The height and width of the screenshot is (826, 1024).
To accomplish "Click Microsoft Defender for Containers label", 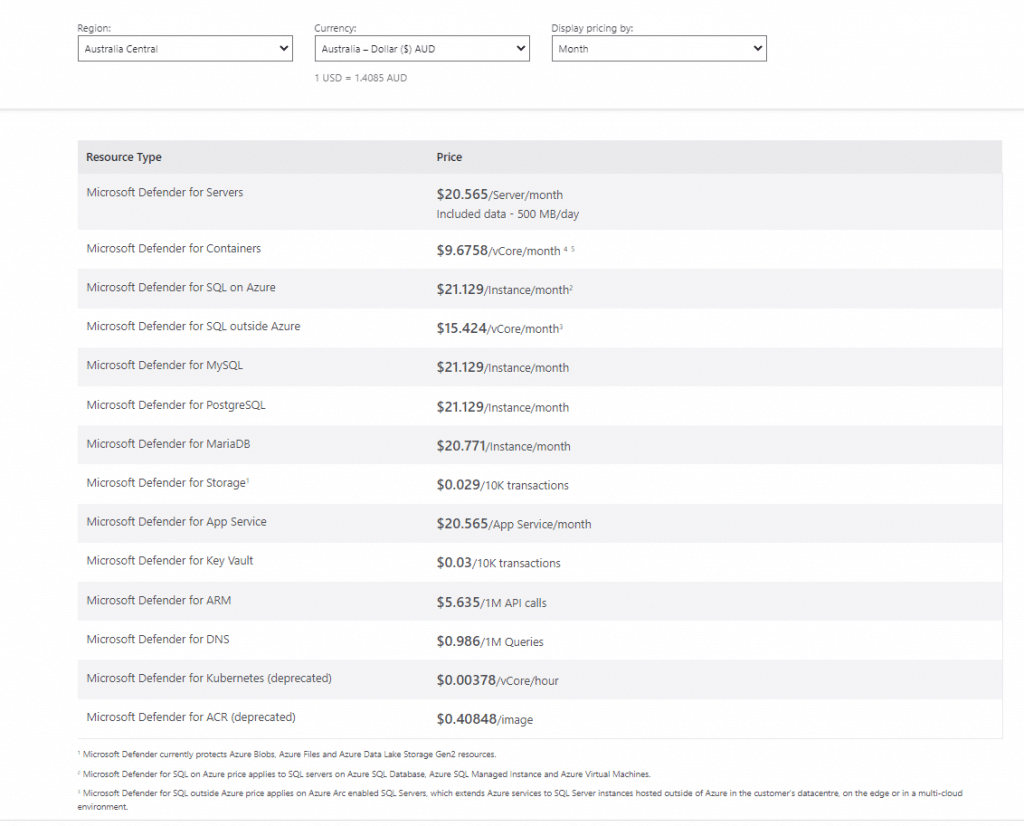I will pos(174,248).
